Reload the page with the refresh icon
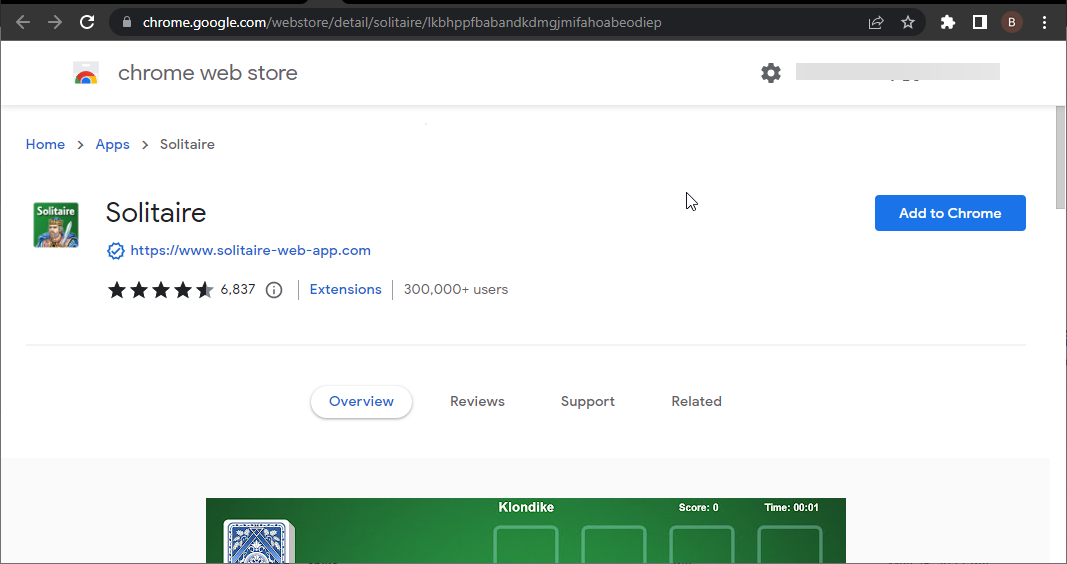 pyautogui.click(x=87, y=22)
